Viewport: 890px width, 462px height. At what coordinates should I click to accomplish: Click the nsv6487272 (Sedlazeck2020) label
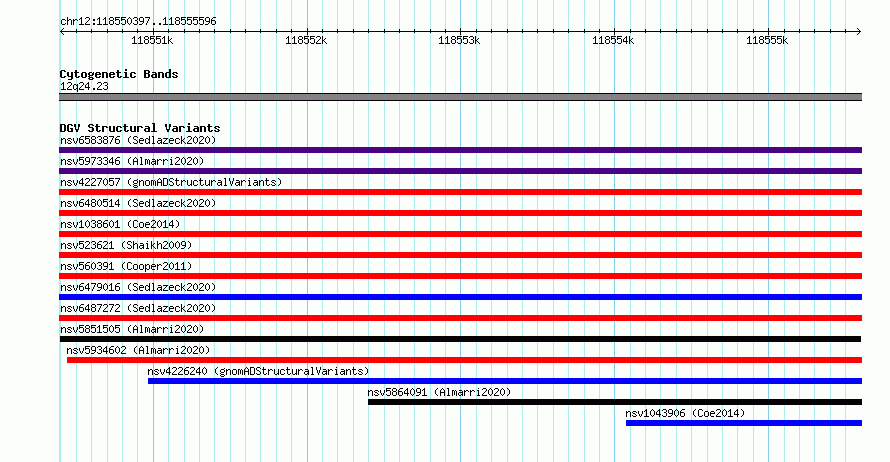click(x=138, y=308)
